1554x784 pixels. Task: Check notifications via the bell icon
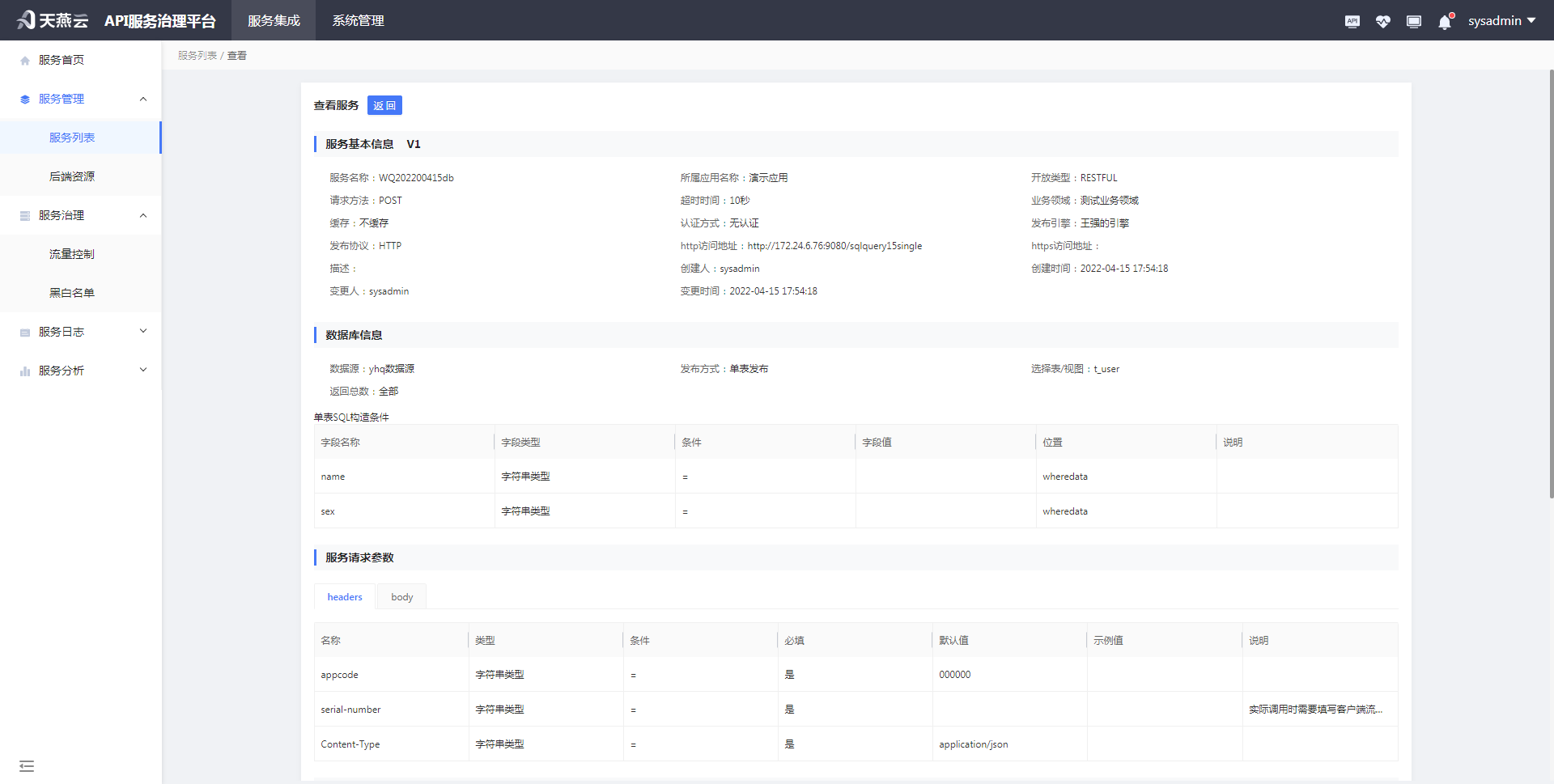(1444, 22)
